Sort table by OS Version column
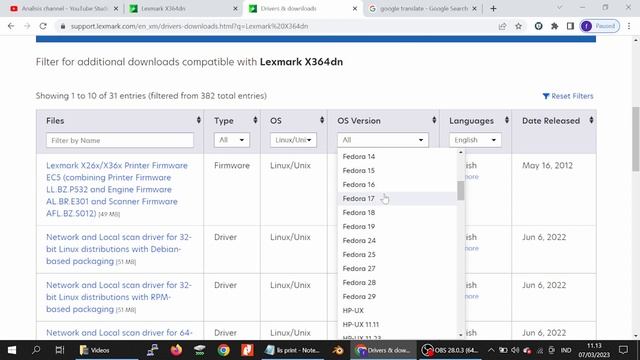 (x=434, y=120)
